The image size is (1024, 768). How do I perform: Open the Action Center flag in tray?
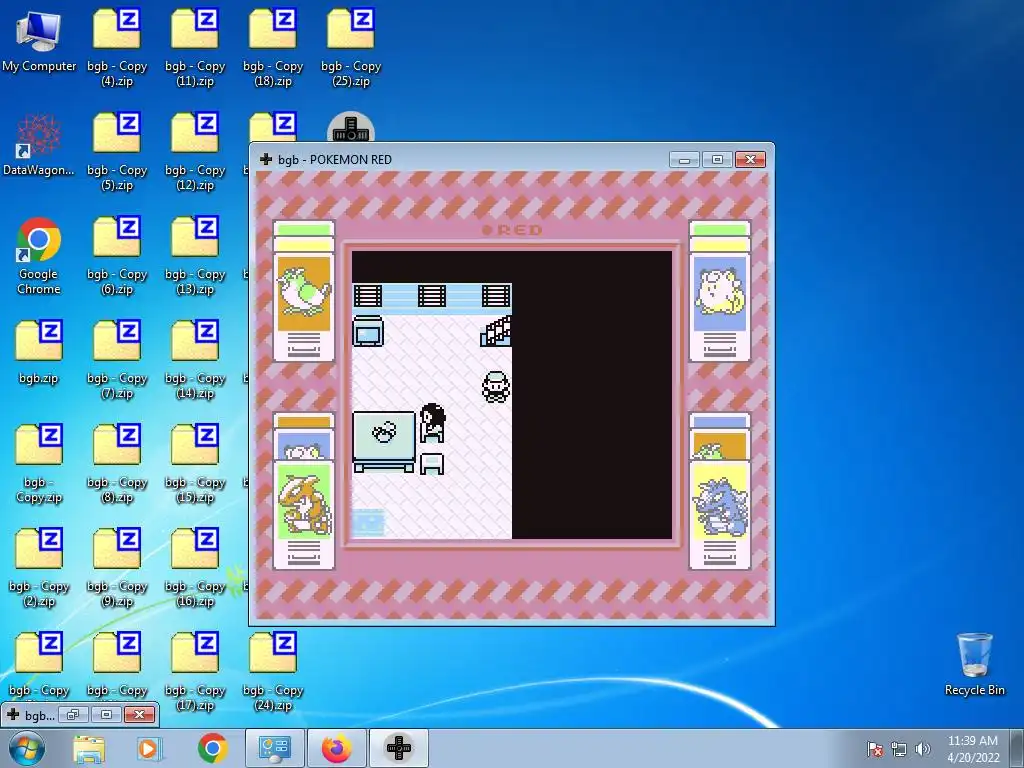(874, 749)
